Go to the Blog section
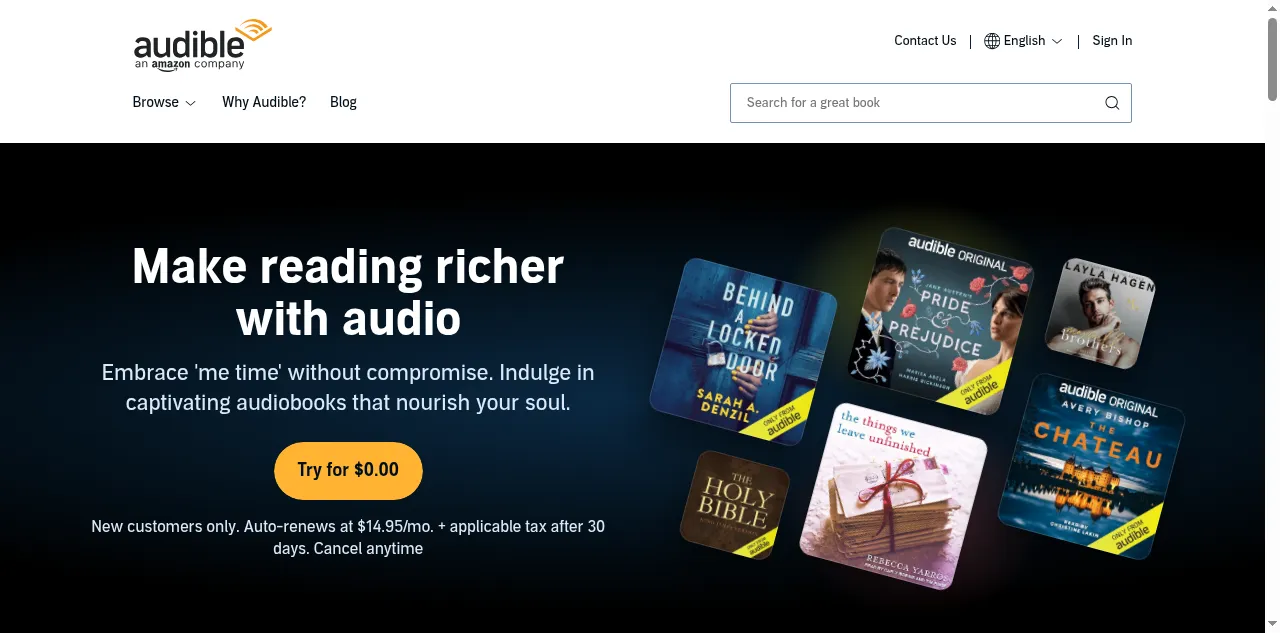The image size is (1280, 633). pos(343,102)
